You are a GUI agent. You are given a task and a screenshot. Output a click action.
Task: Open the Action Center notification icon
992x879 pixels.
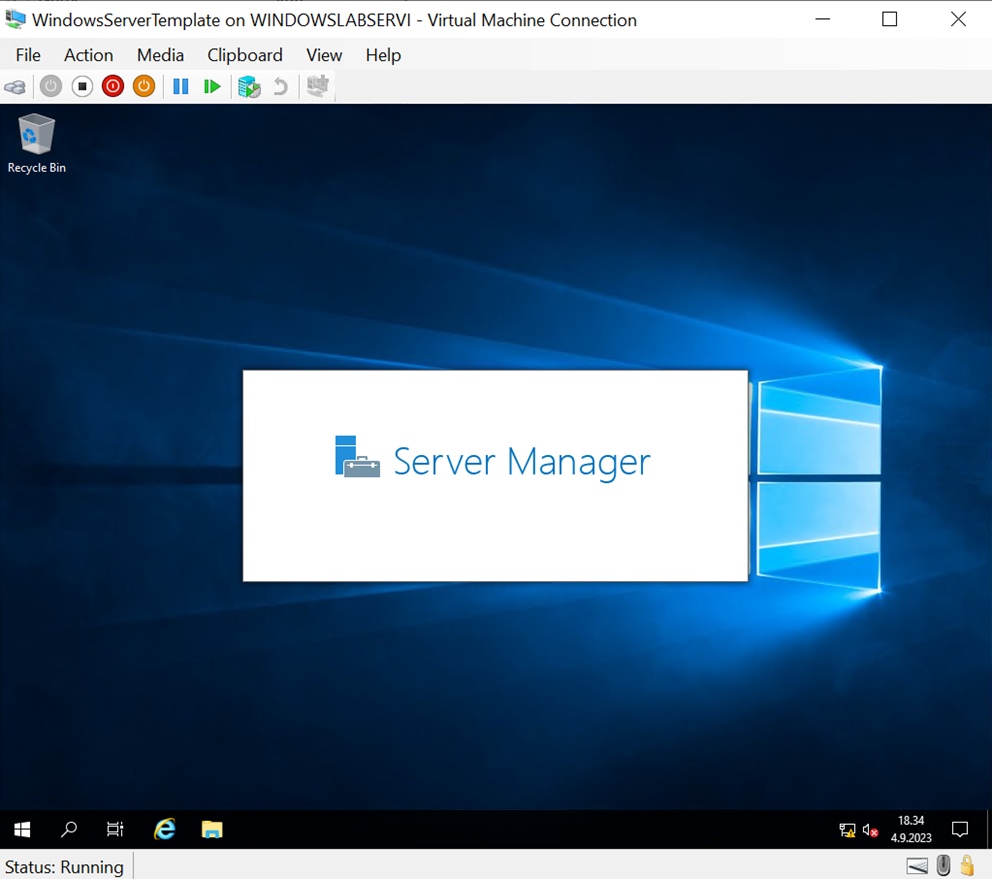pyautogui.click(x=959, y=829)
